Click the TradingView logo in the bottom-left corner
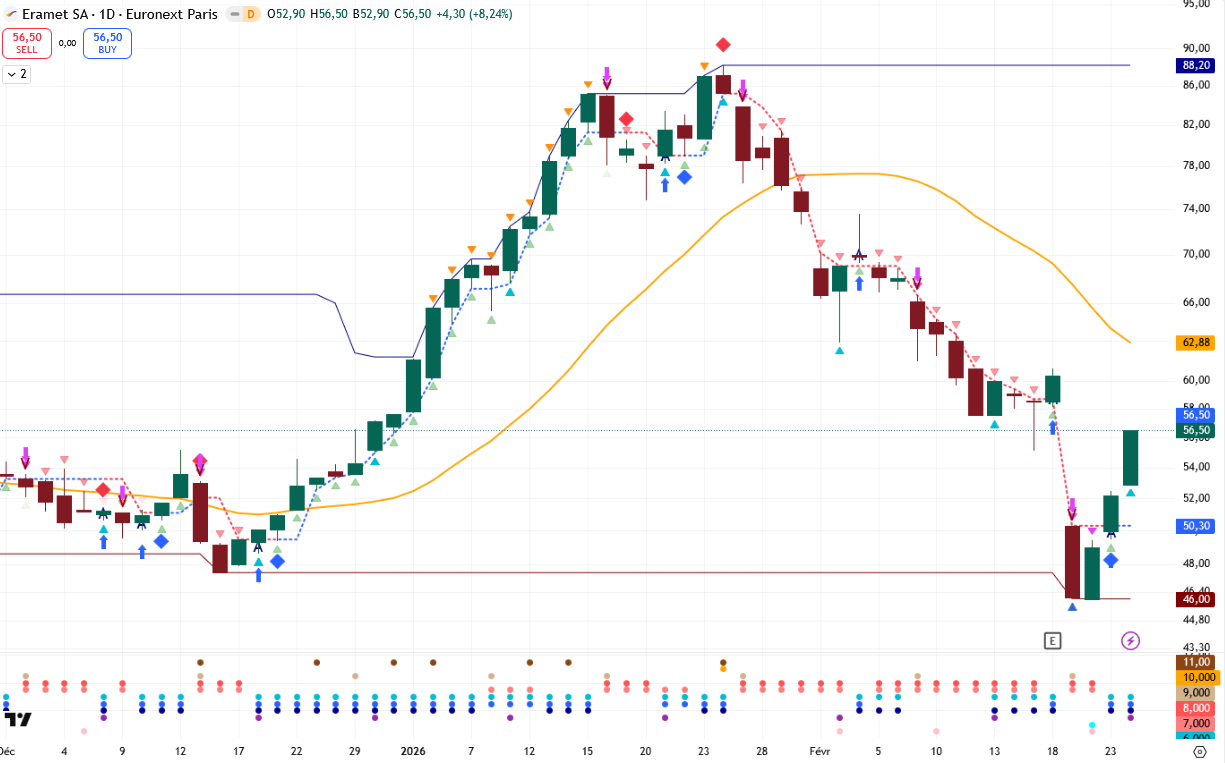 pos(17,718)
